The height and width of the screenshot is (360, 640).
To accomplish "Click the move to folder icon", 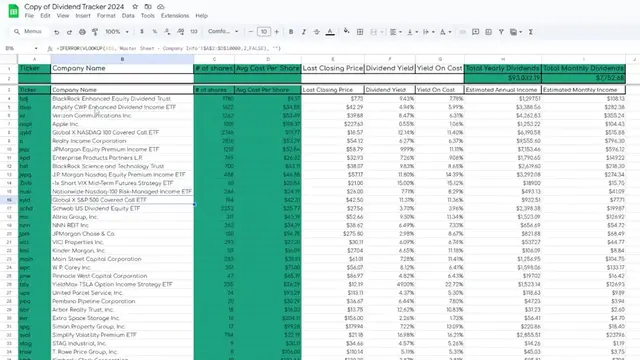I will point(148,7).
